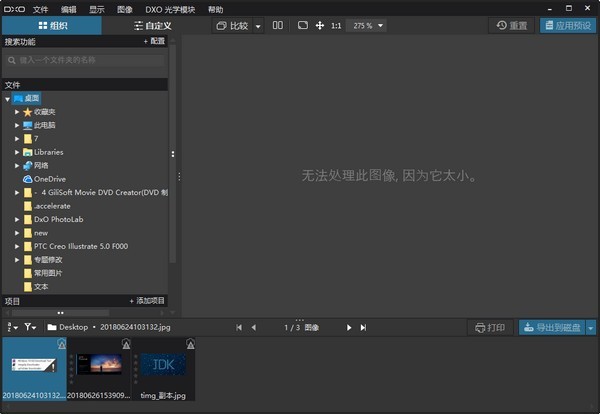This screenshot has width=600, height=414.
Task: Click the folder name search field
Action: pos(85,60)
